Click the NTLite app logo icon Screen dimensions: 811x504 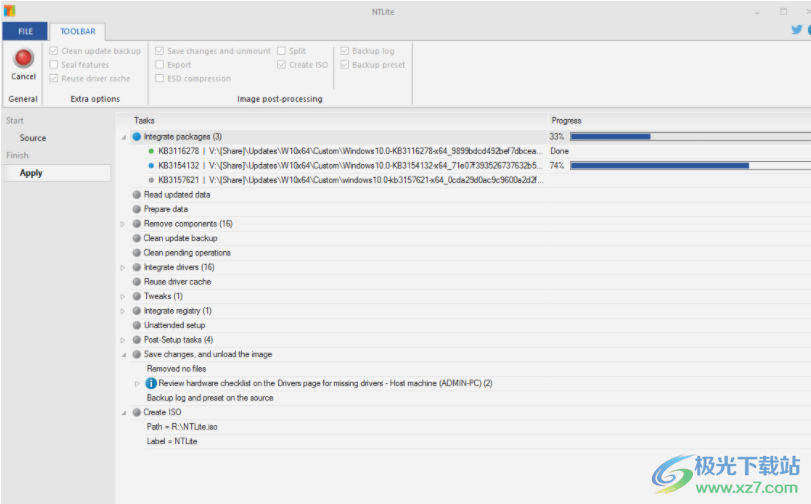click(9, 11)
